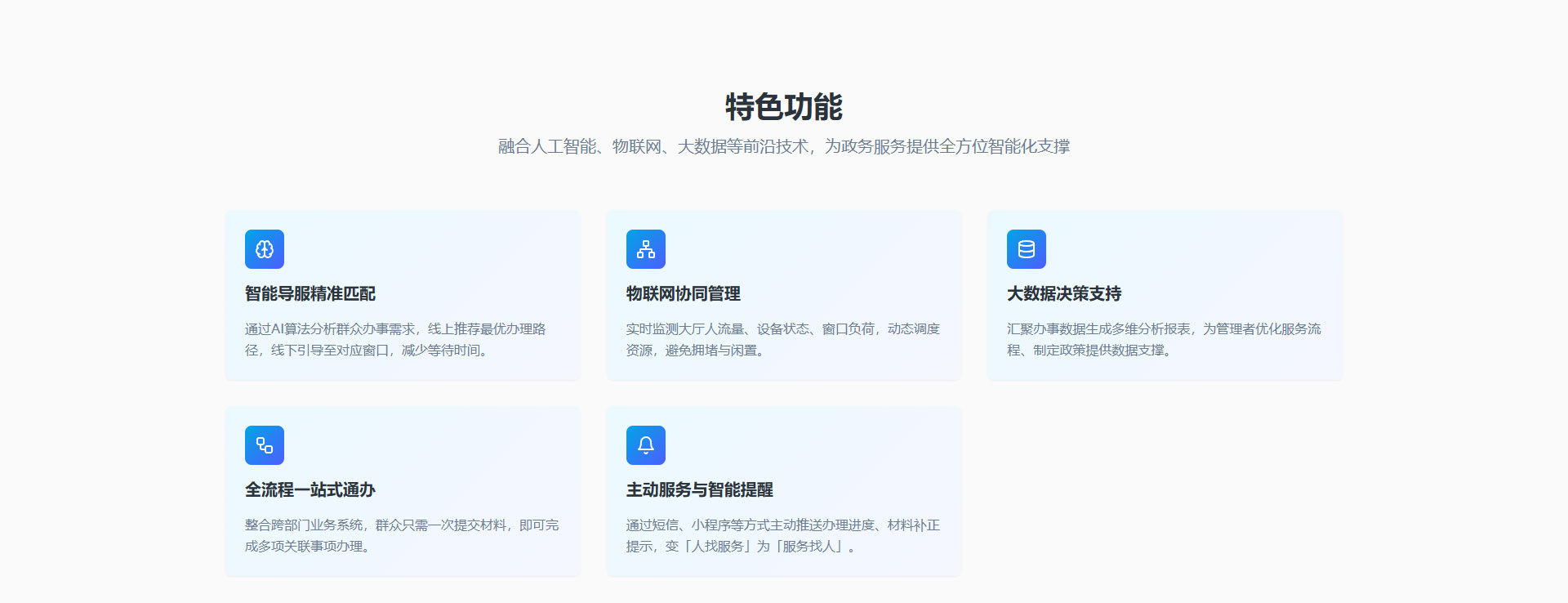Screen dimensions: 1568x603
Task: Click the network icon for 物联网协同管理
Action: click(645, 249)
